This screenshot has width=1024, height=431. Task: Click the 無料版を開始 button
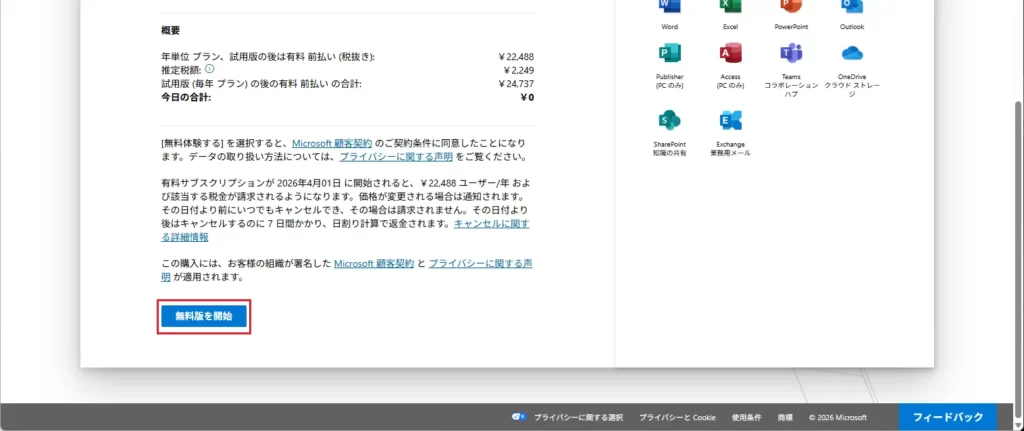pyautogui.click(x=204, y=316)
